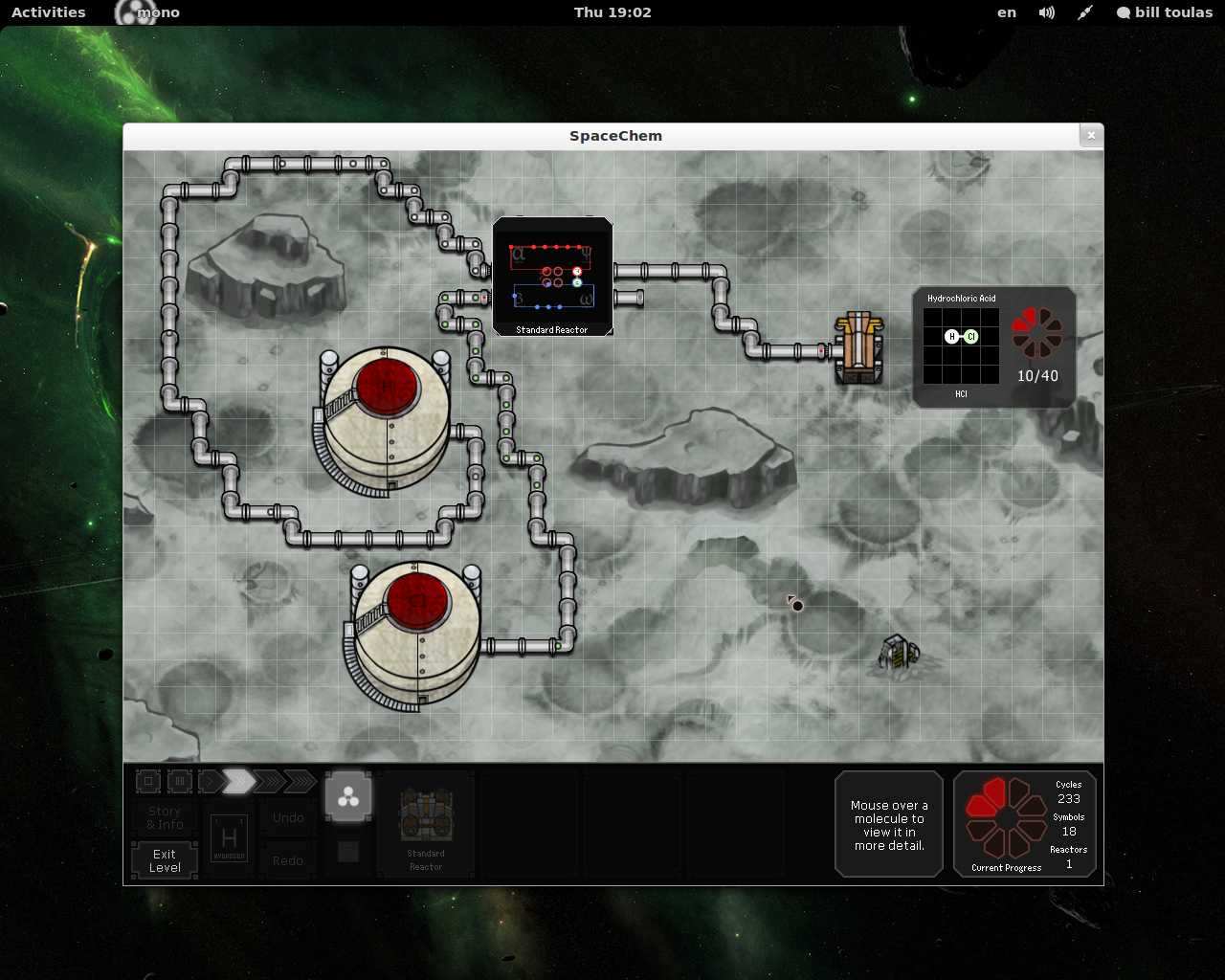Click the Stop simulation button
The image size is (1225, 980).
[148, 782]
